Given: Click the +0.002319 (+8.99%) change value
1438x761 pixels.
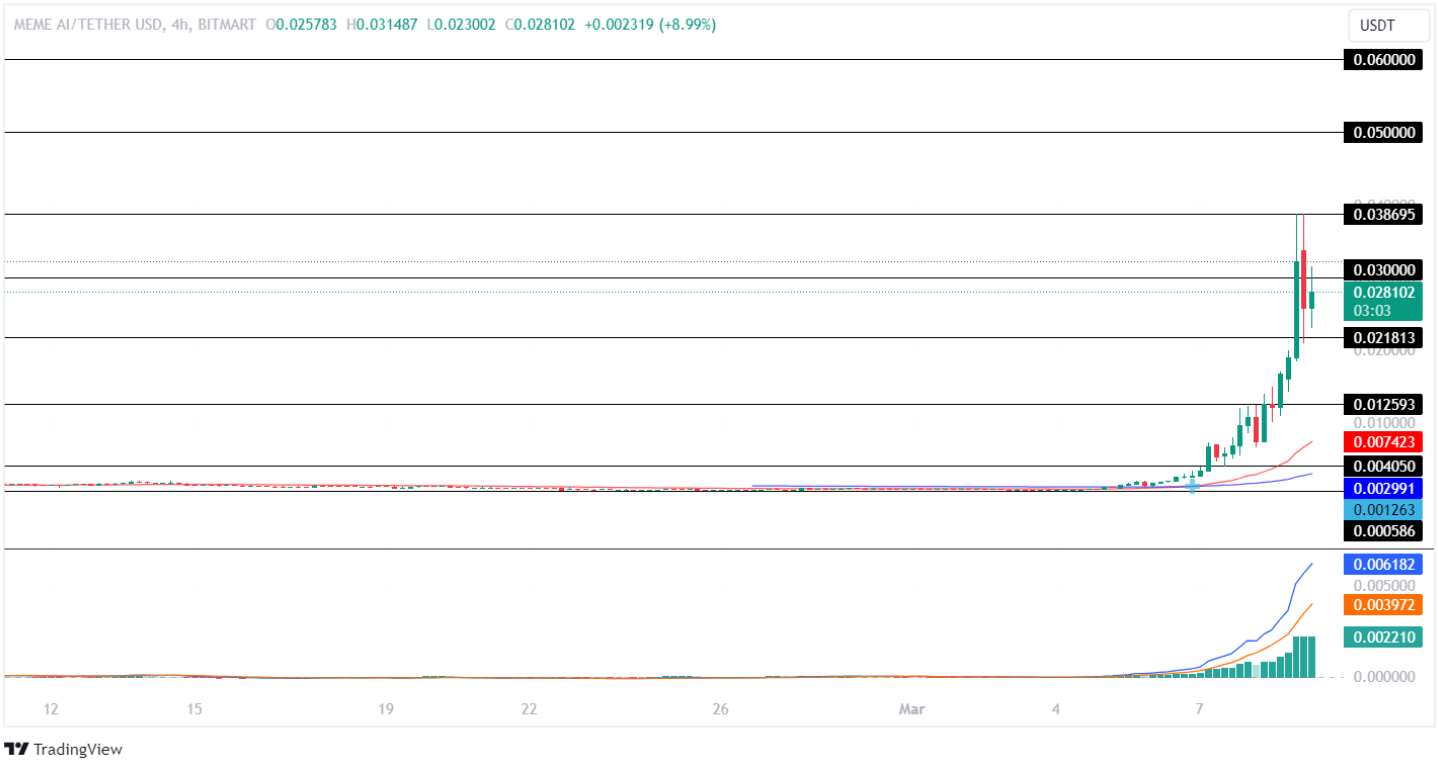Looking at the screenshot, I should click(x=649, y=25).
